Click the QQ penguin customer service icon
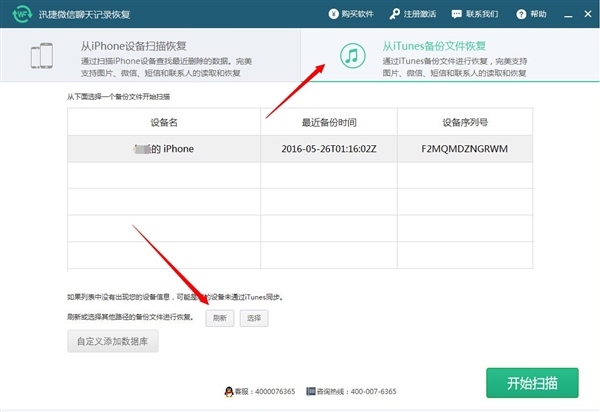This screenshot has width=600, height=412. [229, 391]
